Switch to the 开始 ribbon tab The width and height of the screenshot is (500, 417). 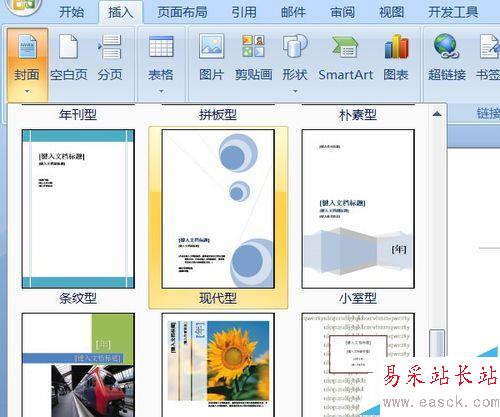pos(71,12)
